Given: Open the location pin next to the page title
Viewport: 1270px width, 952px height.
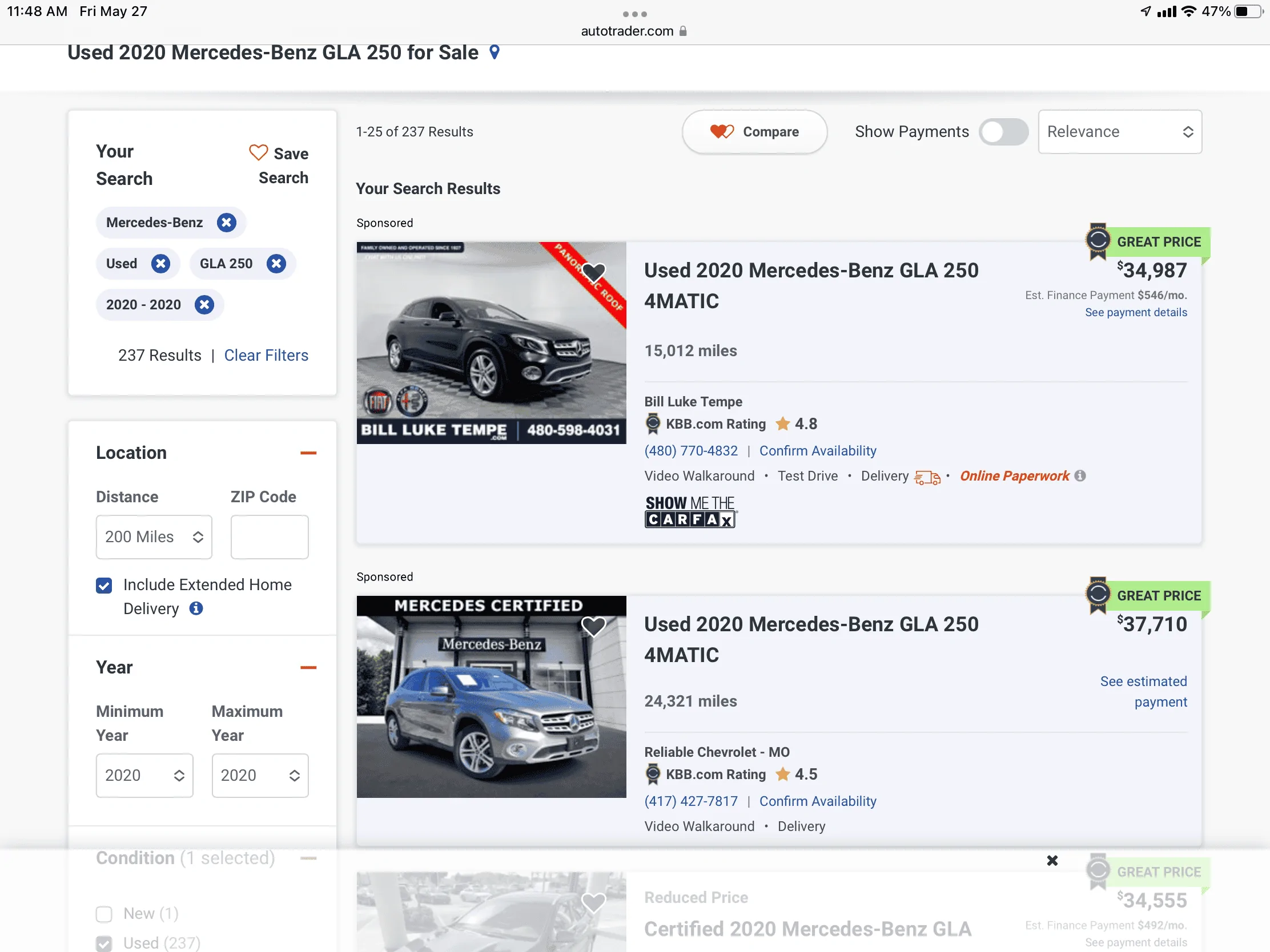Looking at the screenshot, I should coord(495,52).
